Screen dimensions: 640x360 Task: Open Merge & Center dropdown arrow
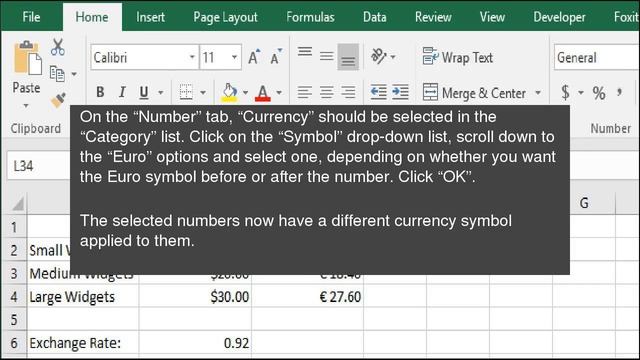(538, 93)
